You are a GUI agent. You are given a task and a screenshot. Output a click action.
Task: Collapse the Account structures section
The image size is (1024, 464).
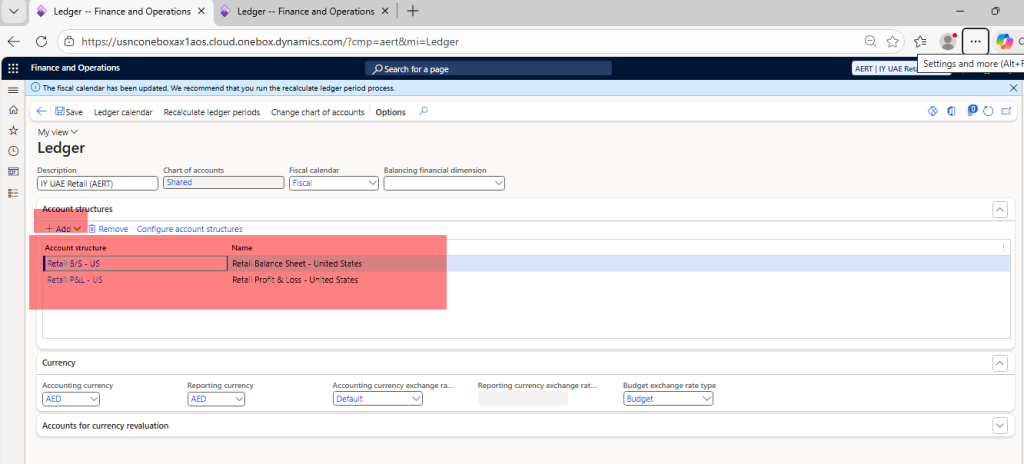[998, 209]
